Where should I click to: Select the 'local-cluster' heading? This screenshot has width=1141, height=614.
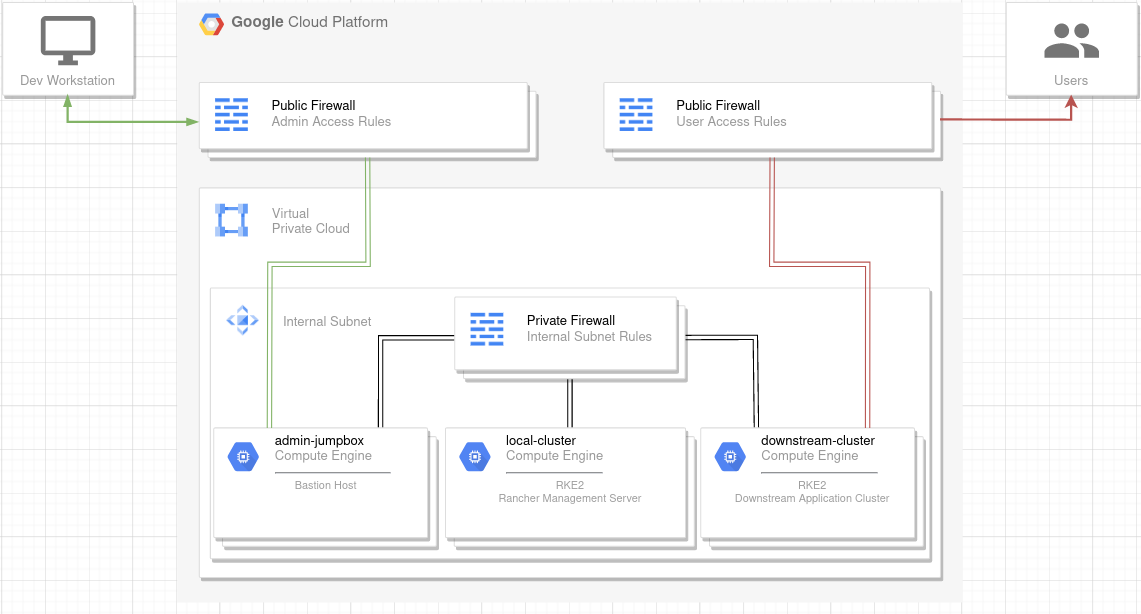[x=541, y=440]
